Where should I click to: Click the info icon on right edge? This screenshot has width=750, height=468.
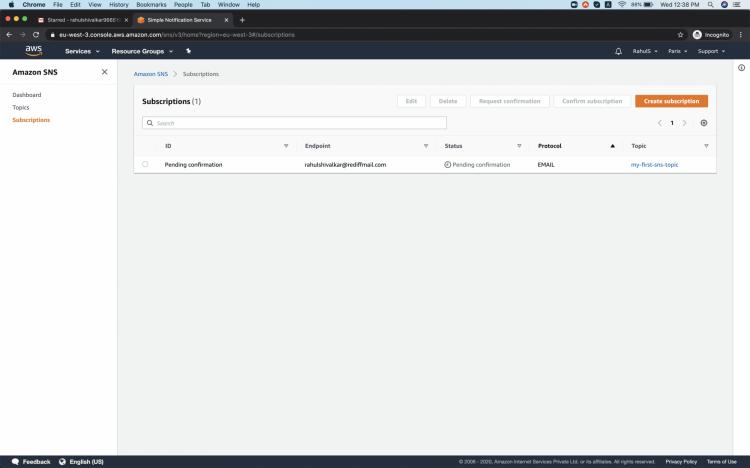(741, 68)
